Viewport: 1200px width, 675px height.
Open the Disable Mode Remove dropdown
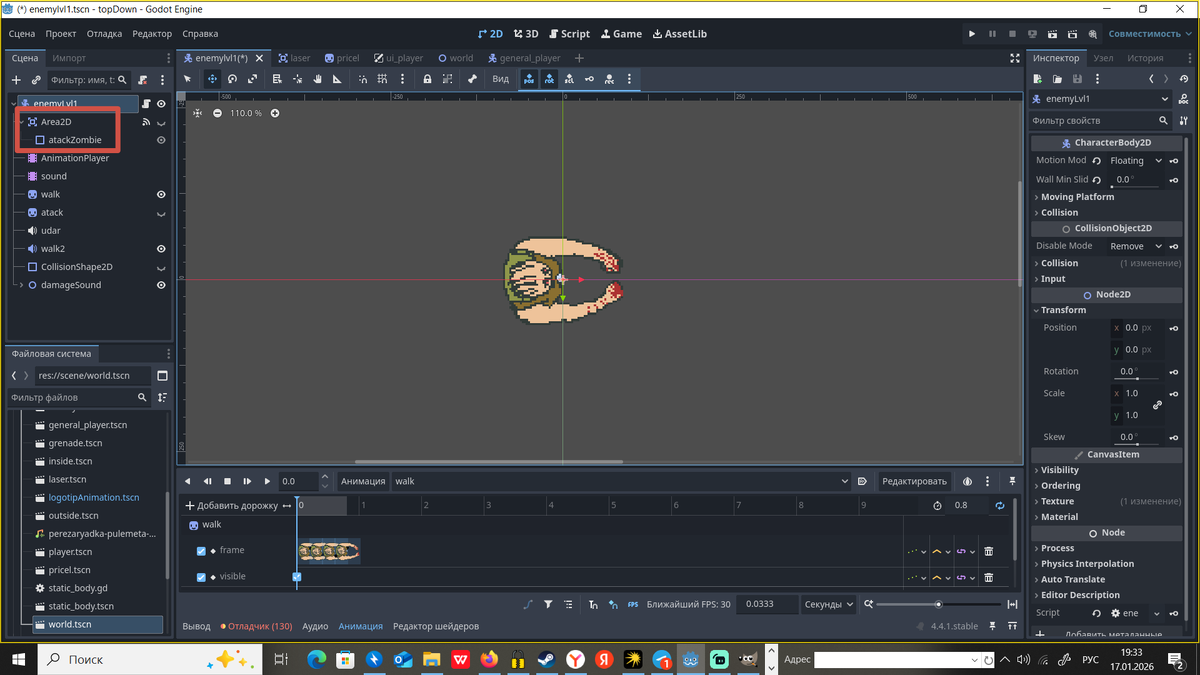pyautogui.click(x=1135, y=246)
